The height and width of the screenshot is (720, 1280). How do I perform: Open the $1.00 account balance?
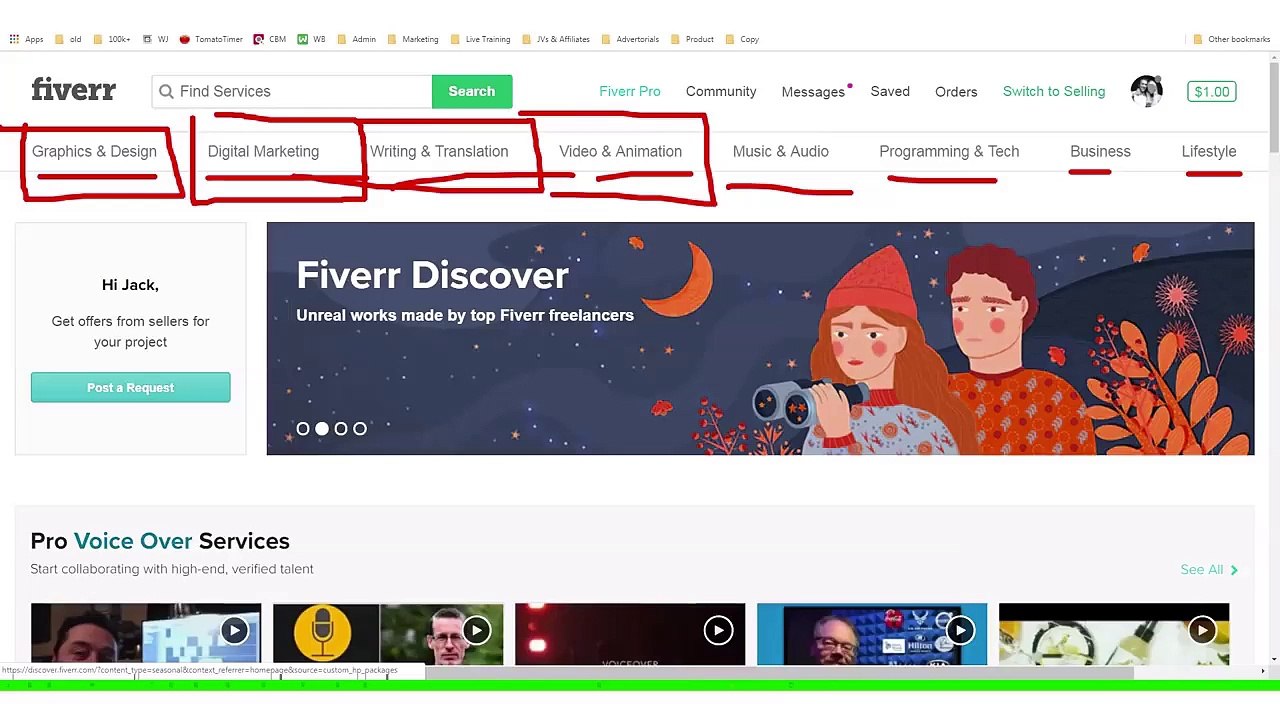(x=1212, y=92)
